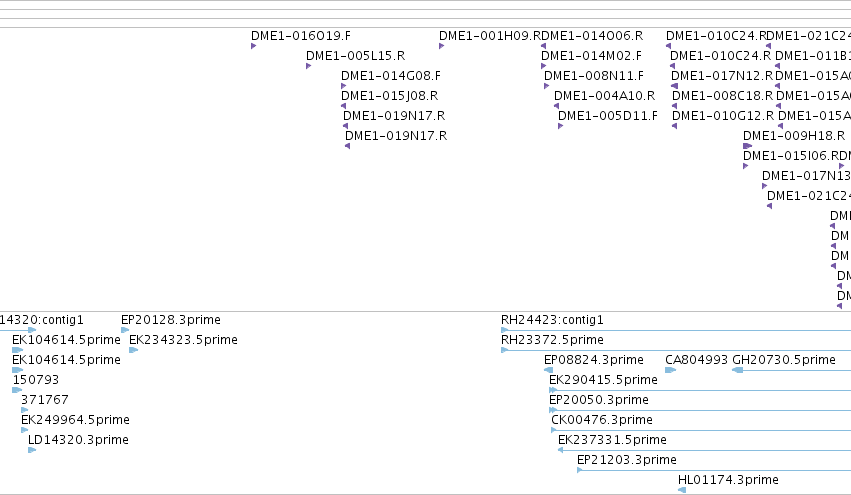The height and width of the screenshot is (495, 851).
Task: Select the EK237331.5prime label
Action: 612,440
